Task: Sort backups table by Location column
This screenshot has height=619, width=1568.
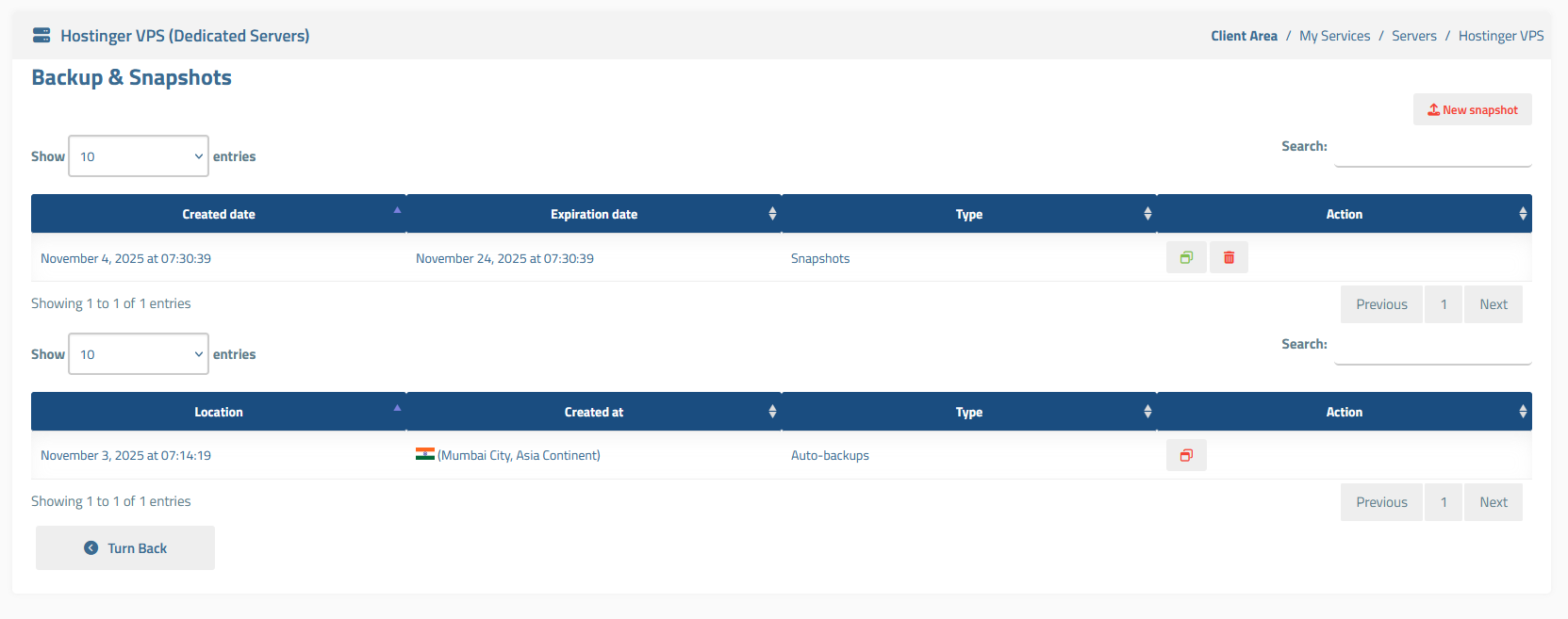Action: pos(219,412)
